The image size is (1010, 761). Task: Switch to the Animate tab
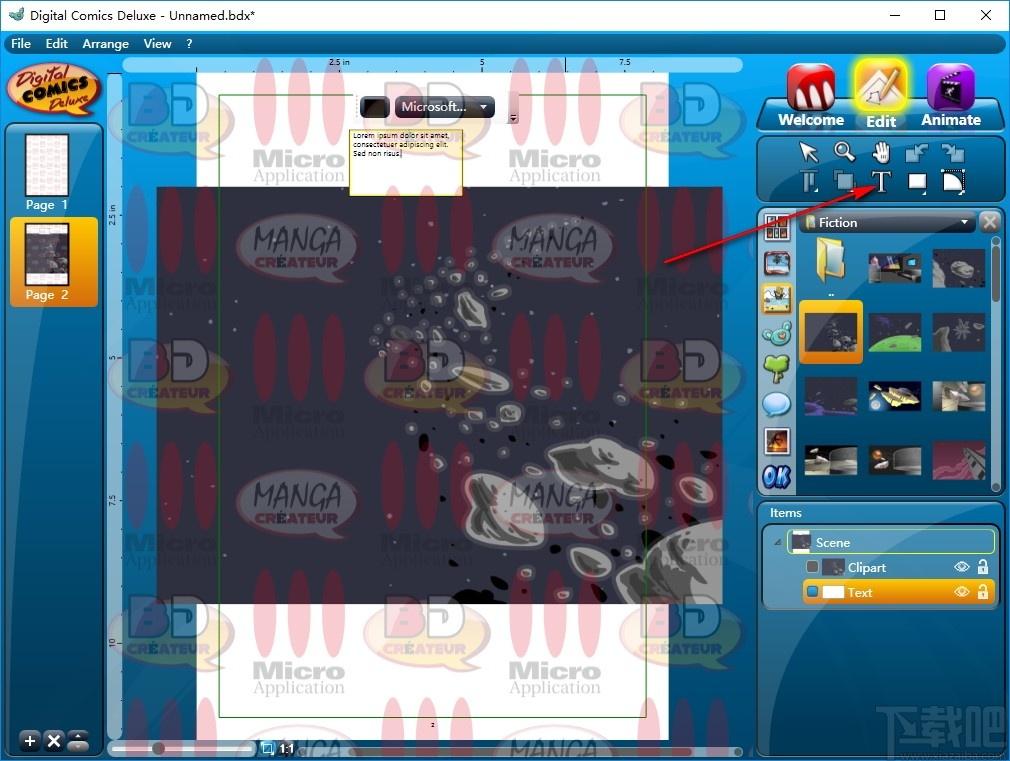pyautogui.click(x=951, y=97)
